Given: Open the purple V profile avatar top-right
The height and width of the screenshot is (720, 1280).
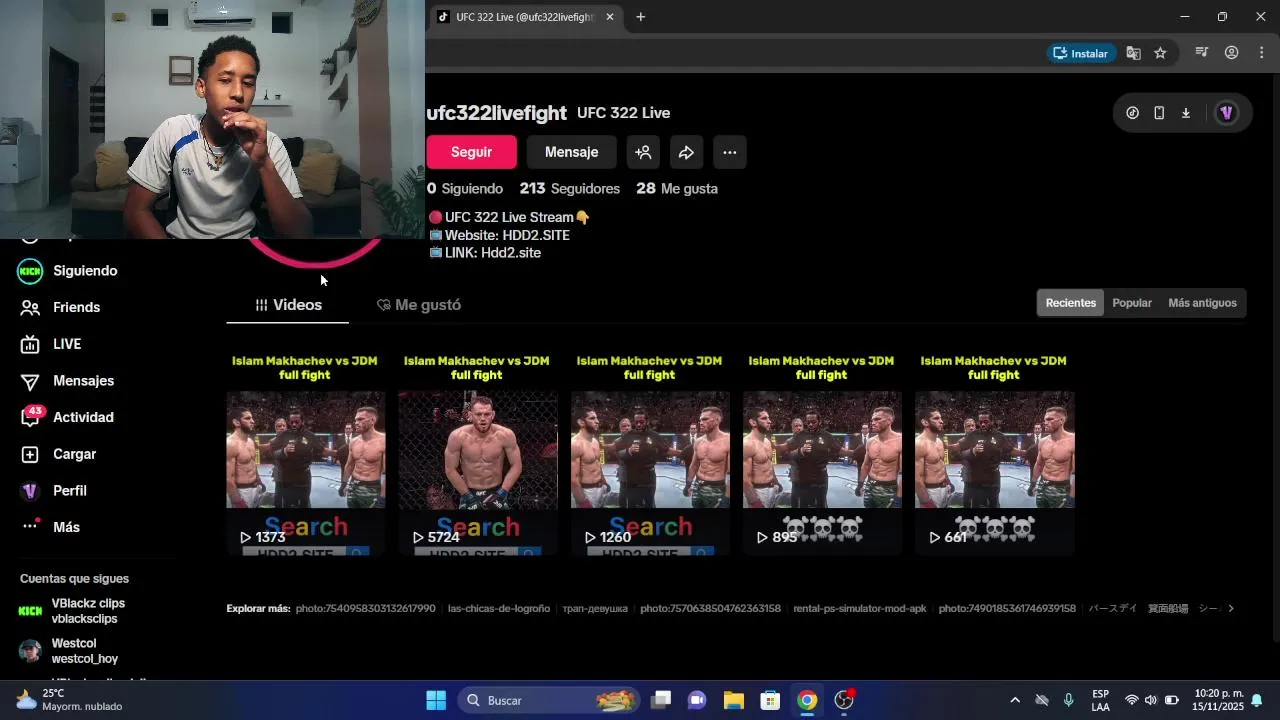Looking at the screenshot, I should pos(1226,113).
